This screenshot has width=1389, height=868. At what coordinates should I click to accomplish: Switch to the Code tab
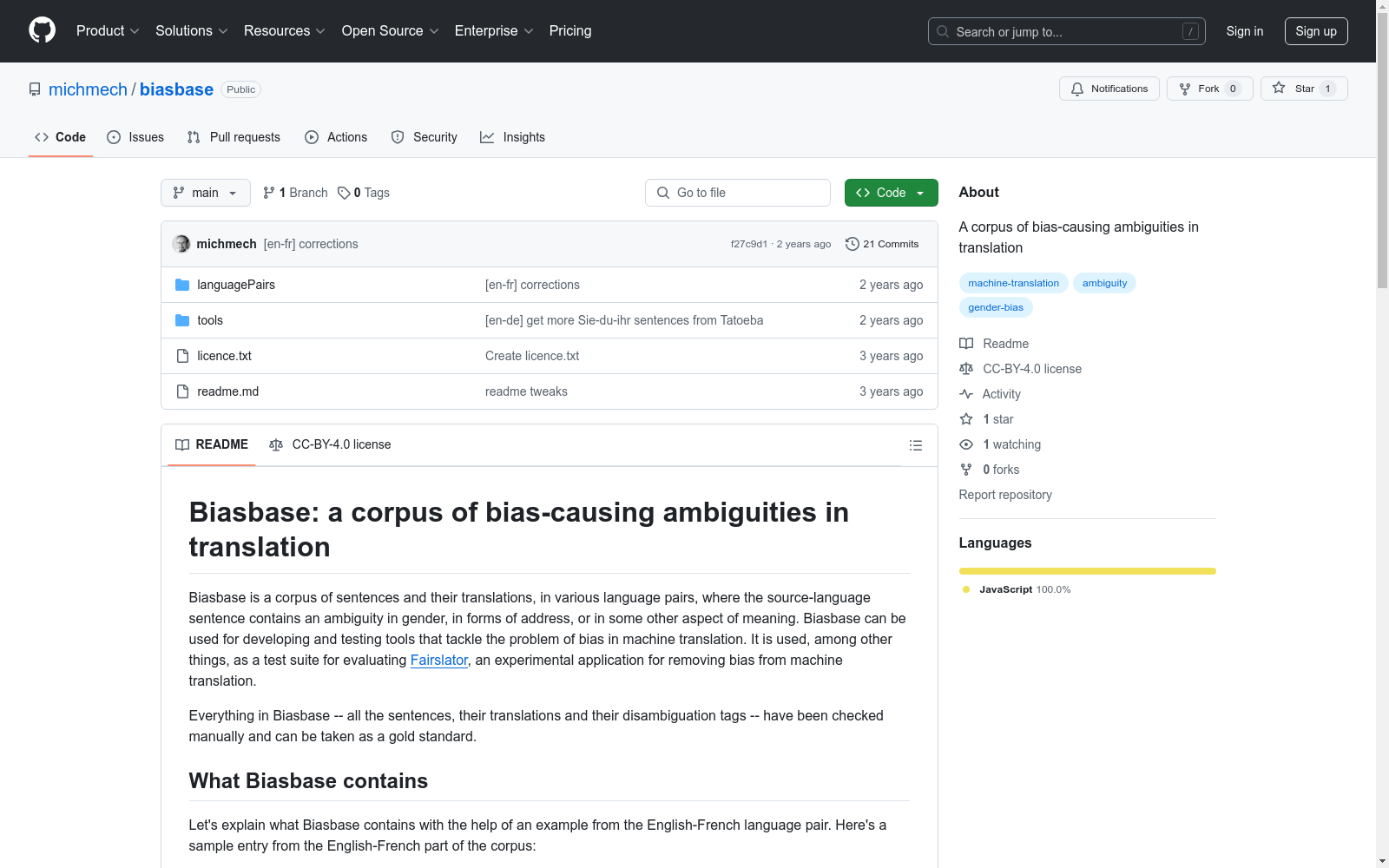click(x=61, y=137)
